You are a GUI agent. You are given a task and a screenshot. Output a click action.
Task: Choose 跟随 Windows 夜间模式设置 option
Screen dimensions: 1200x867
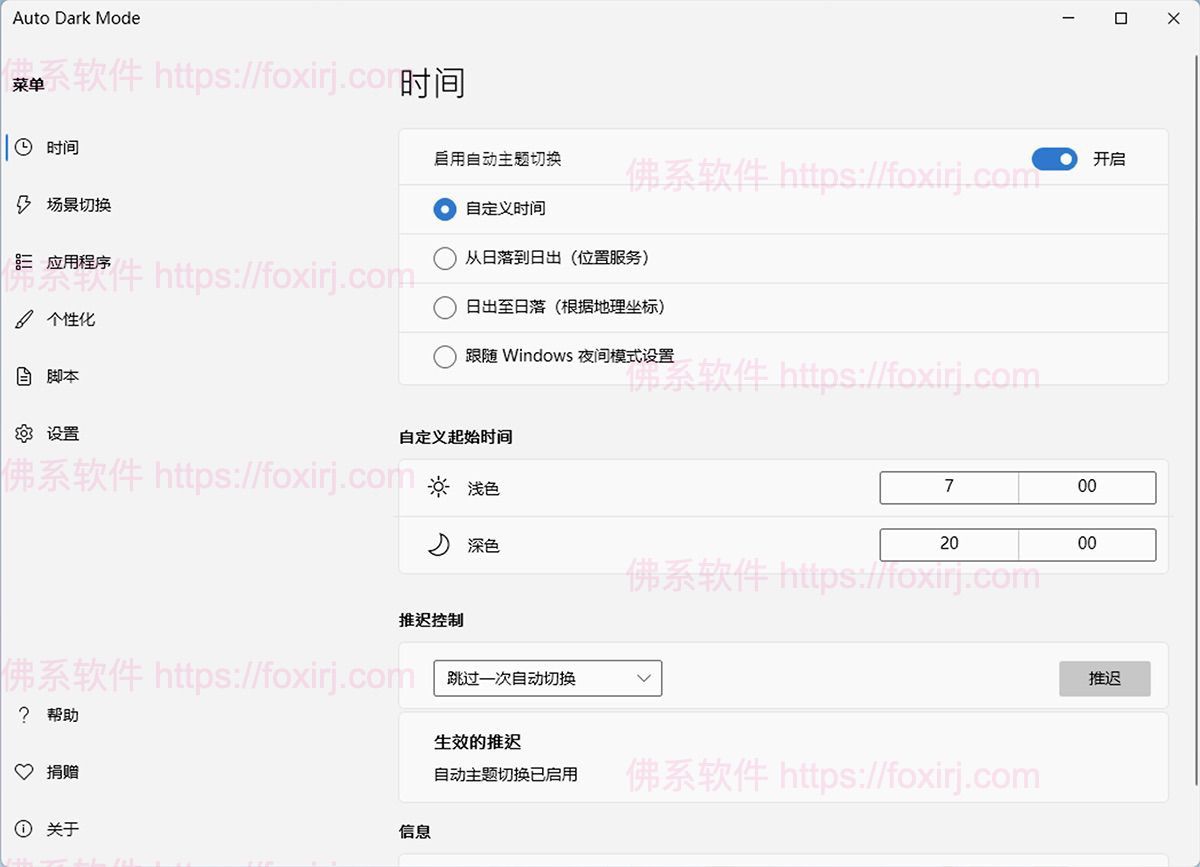(445, 356)
